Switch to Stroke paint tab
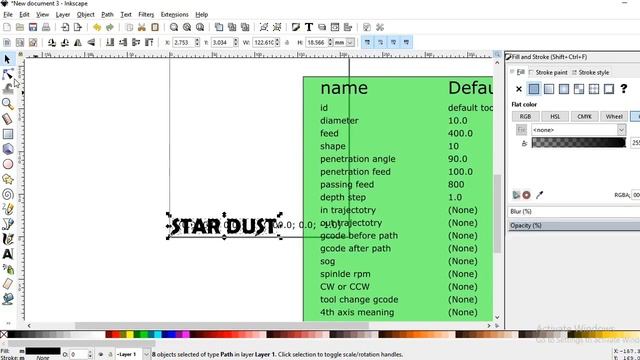The width and height of the screenshot is (640, 360). point(548,72)
